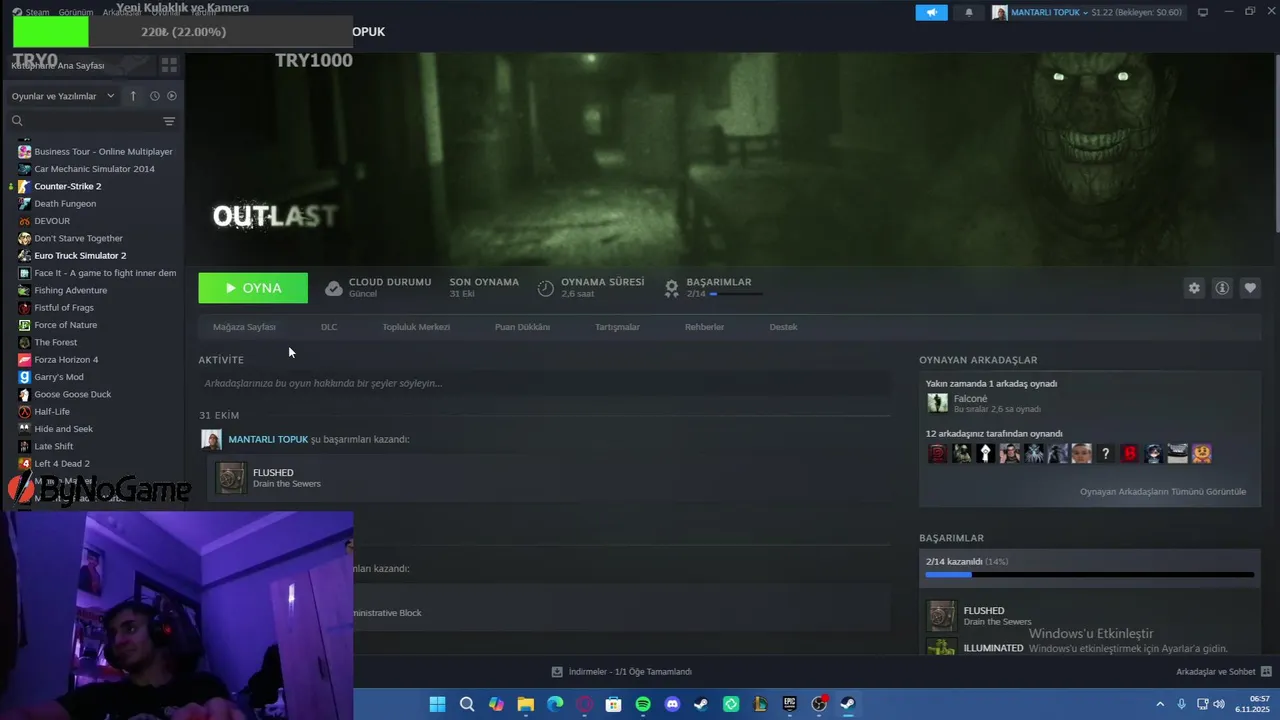
Task: Click Left 4 Dead 2 game icon
Action: pos(25,464)
